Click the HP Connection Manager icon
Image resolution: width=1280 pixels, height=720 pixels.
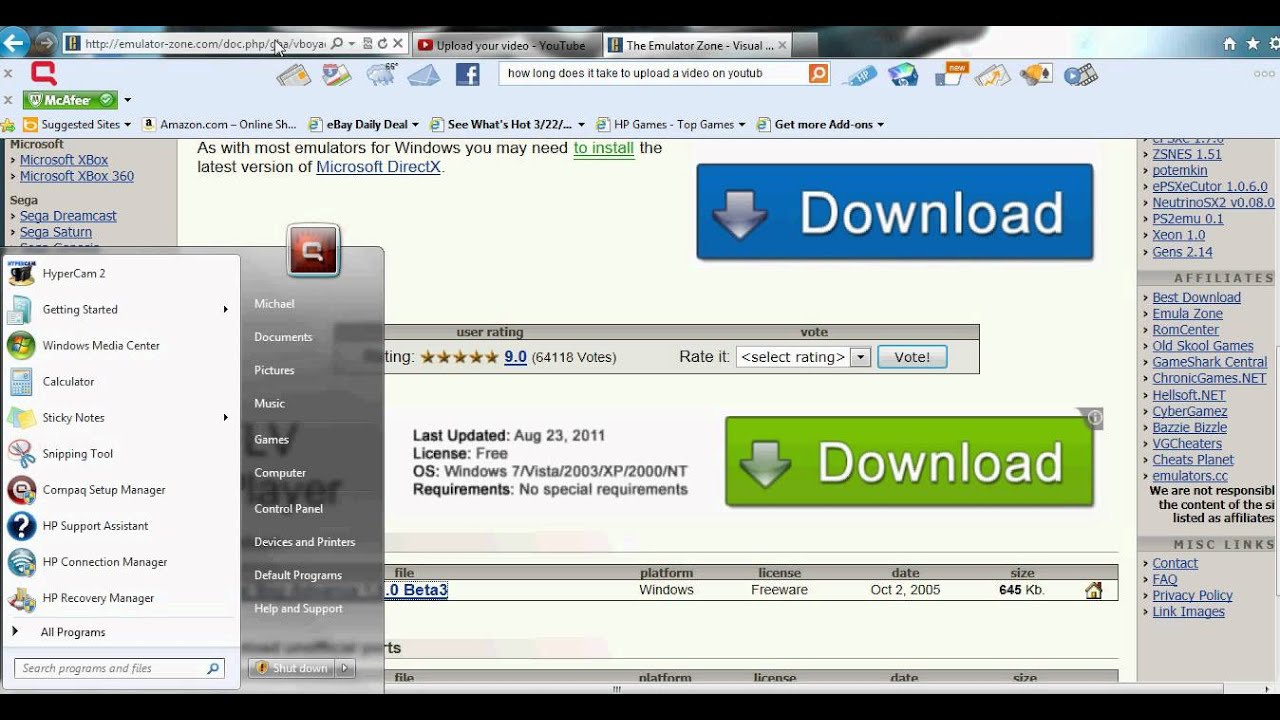pos(21,562)
